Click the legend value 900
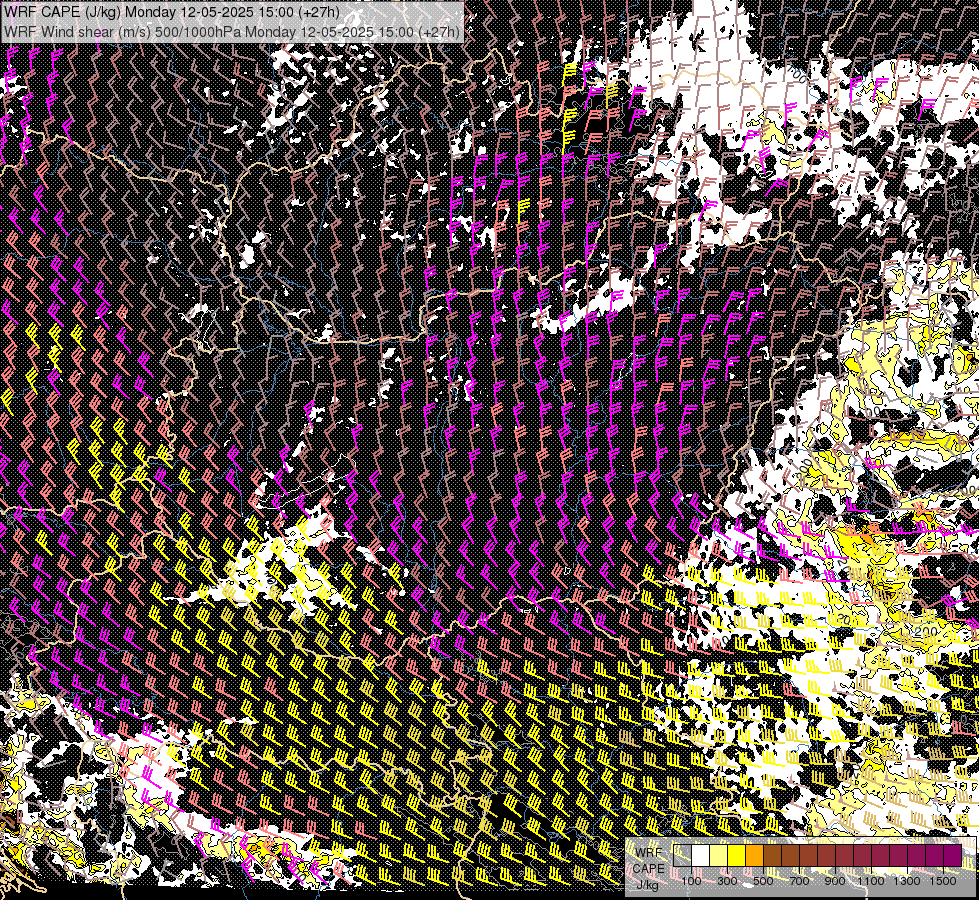Viewport: 979px width, 900px height. (835, 881)
